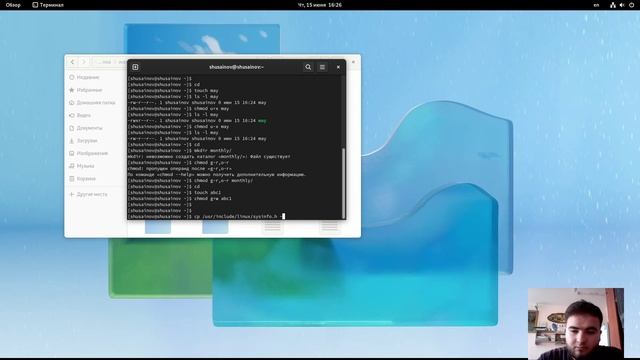This screenshot has height=360, width=640.
Task: Click the volume icon in the top bar
Action: click(x=622, y=5)
